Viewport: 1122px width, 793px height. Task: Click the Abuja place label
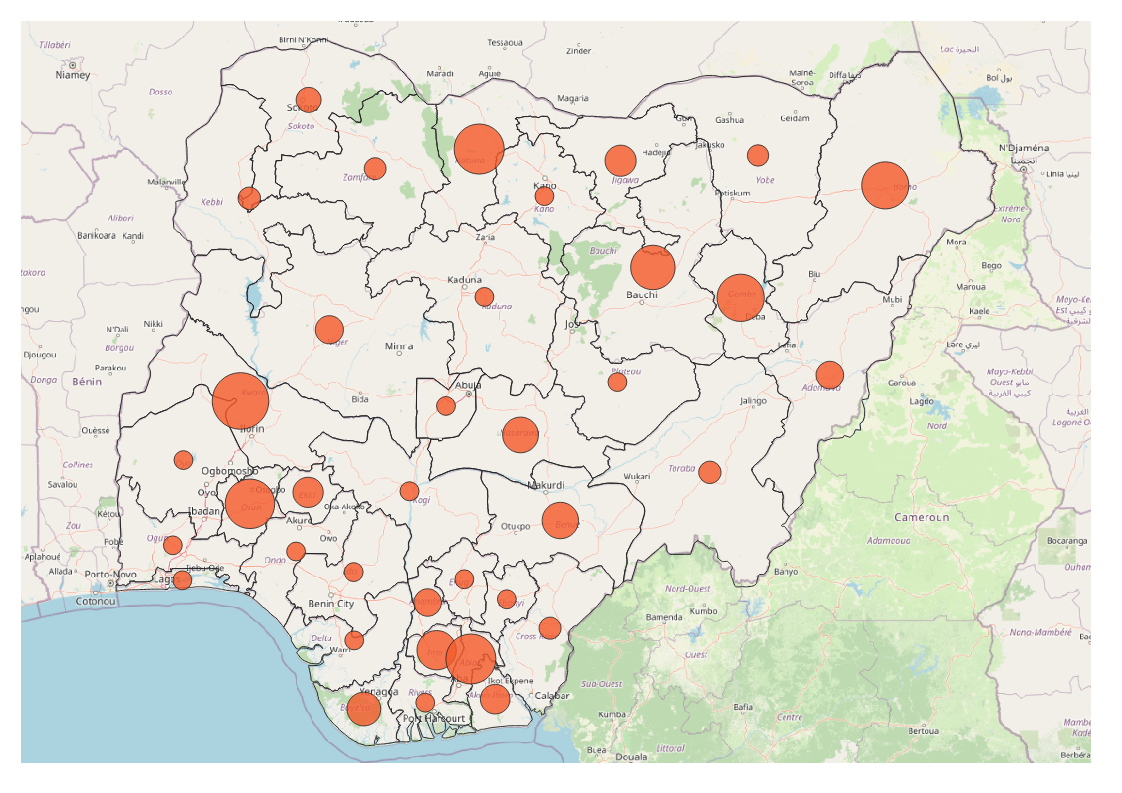point(467,383)
